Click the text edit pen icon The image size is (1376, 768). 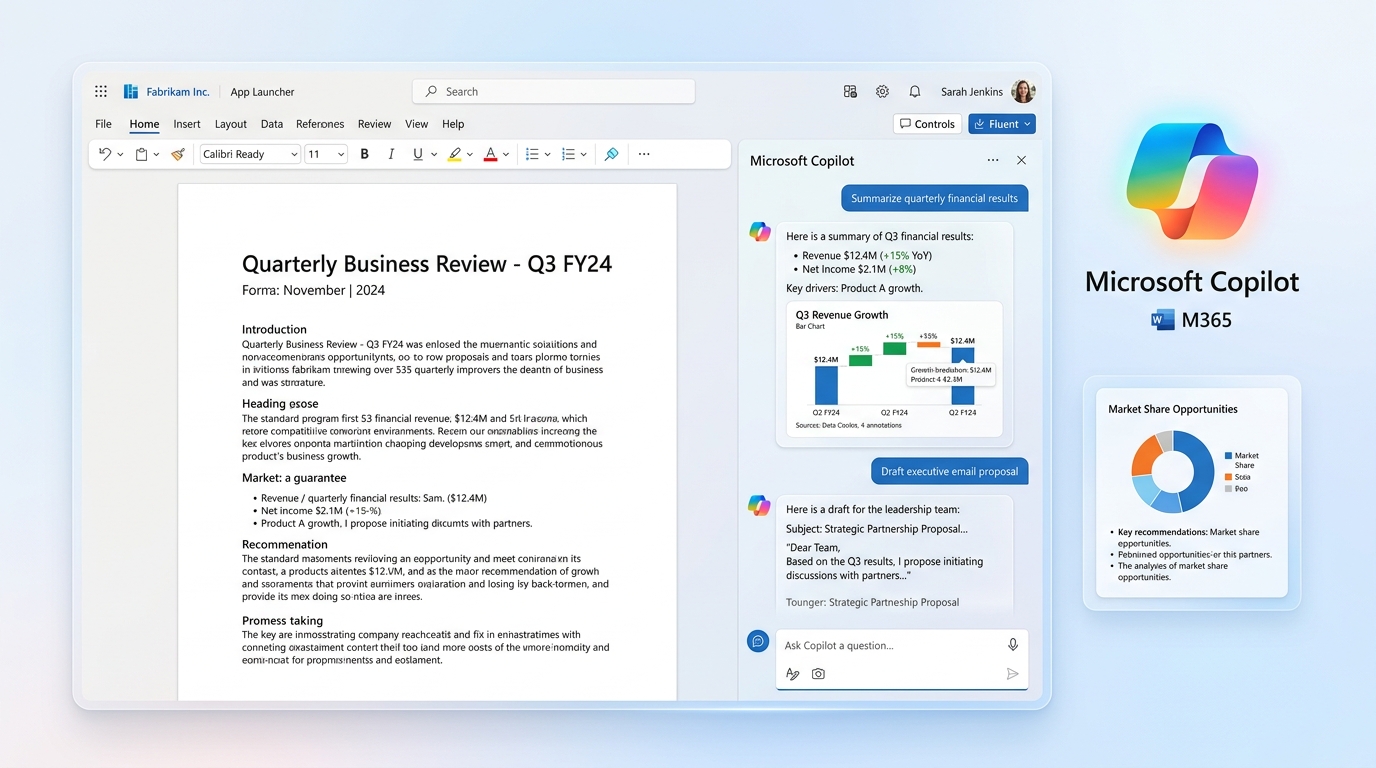pyautogui.click(x=792, y=674)
